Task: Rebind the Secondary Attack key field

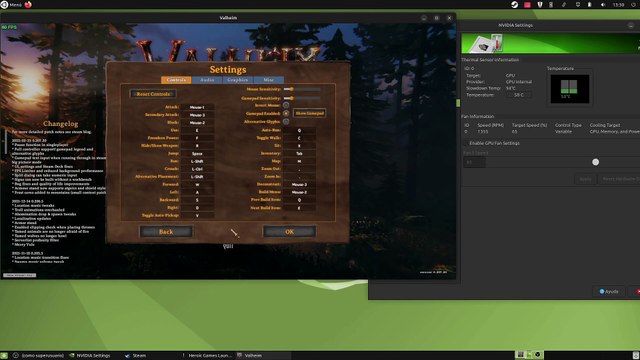Action: [197, 115]
